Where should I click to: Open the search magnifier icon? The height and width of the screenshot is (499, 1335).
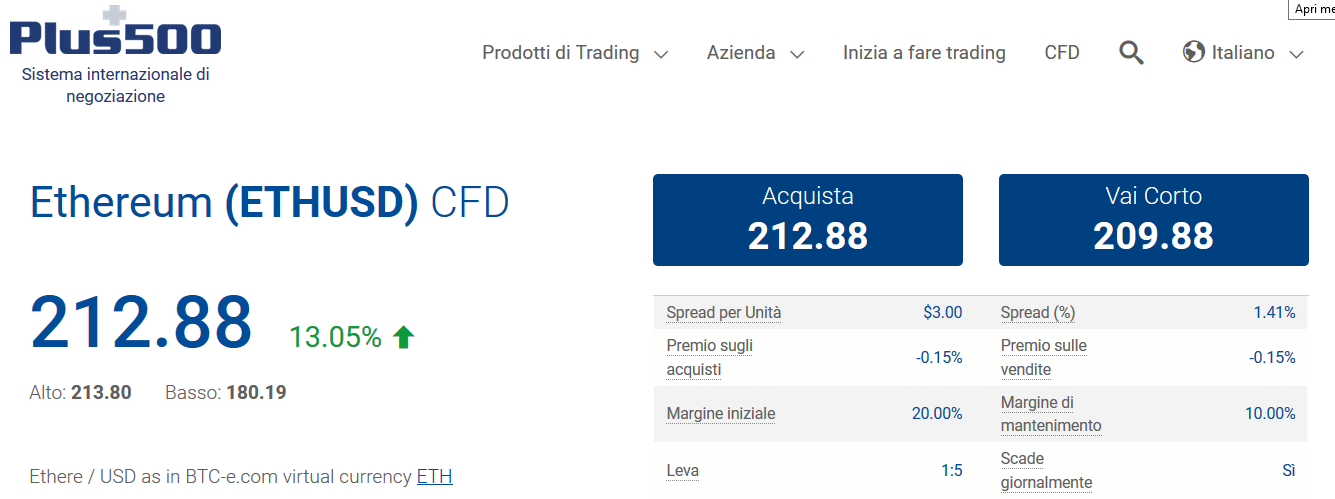point(1131,53)
